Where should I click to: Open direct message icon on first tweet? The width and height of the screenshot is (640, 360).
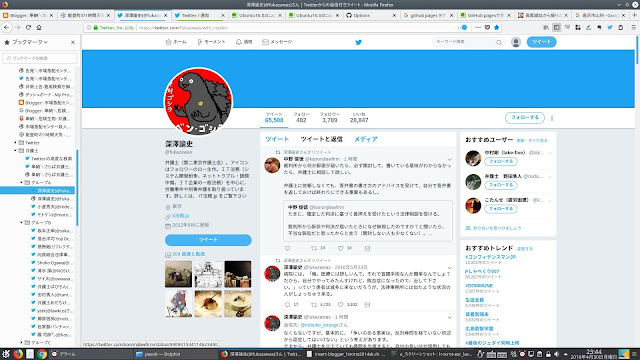[367, 248]
